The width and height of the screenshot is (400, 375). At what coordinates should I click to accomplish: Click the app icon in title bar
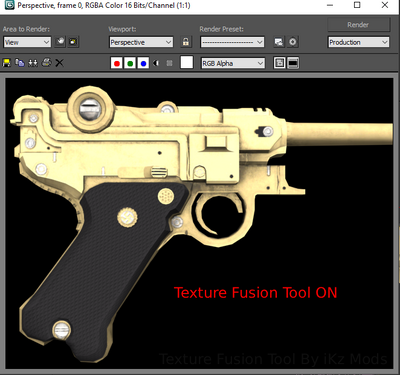9,5
